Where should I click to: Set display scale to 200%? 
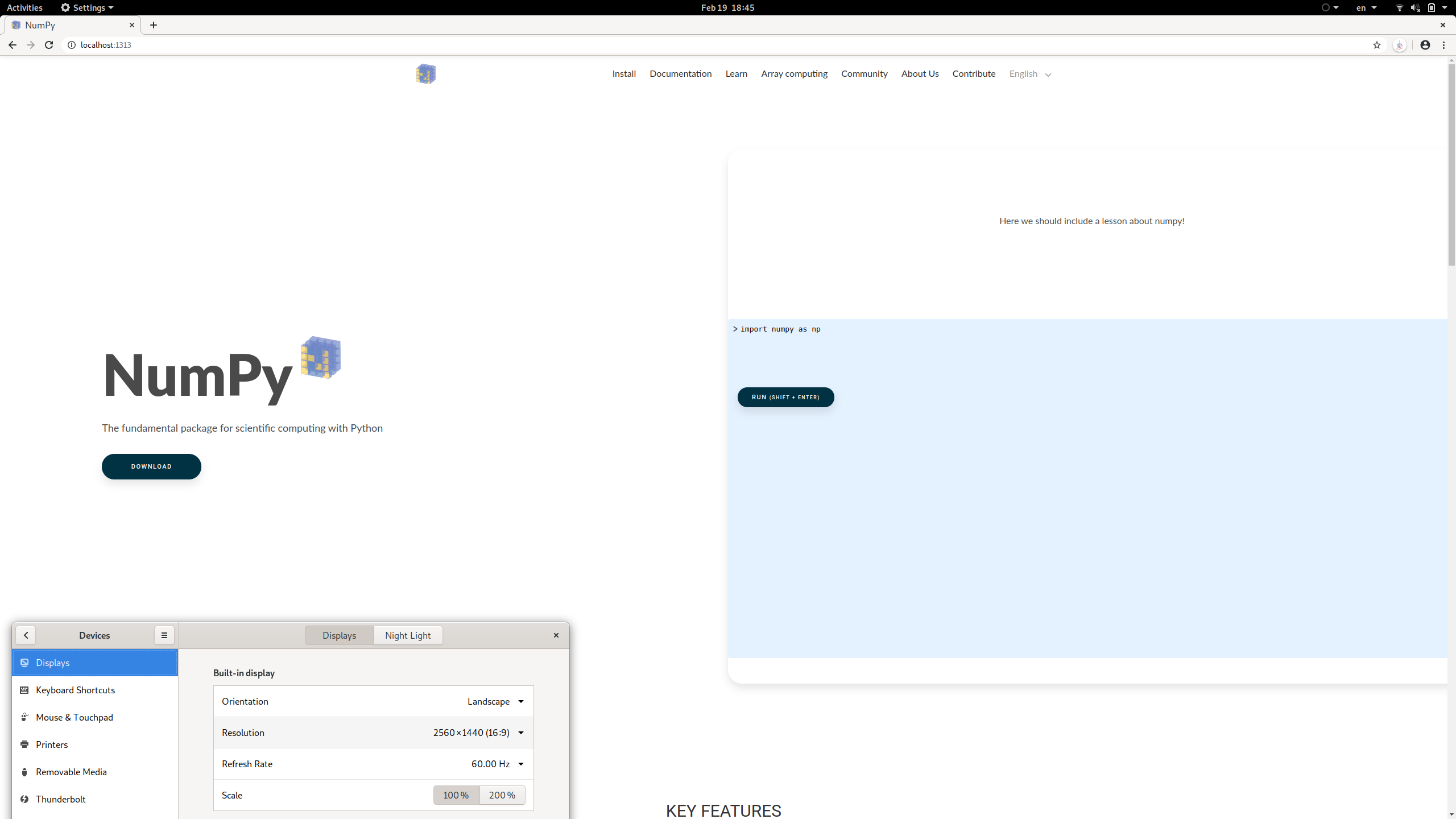pos(501,795)
